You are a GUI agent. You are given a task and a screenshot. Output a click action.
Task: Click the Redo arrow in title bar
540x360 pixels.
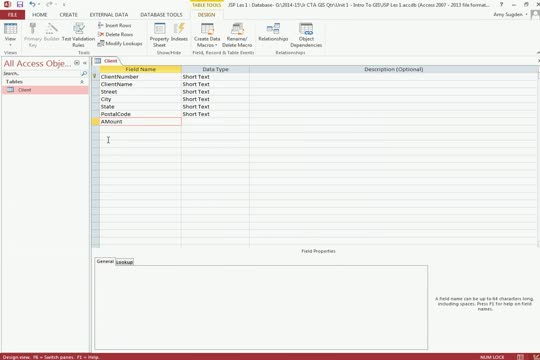tap(50, 4)
